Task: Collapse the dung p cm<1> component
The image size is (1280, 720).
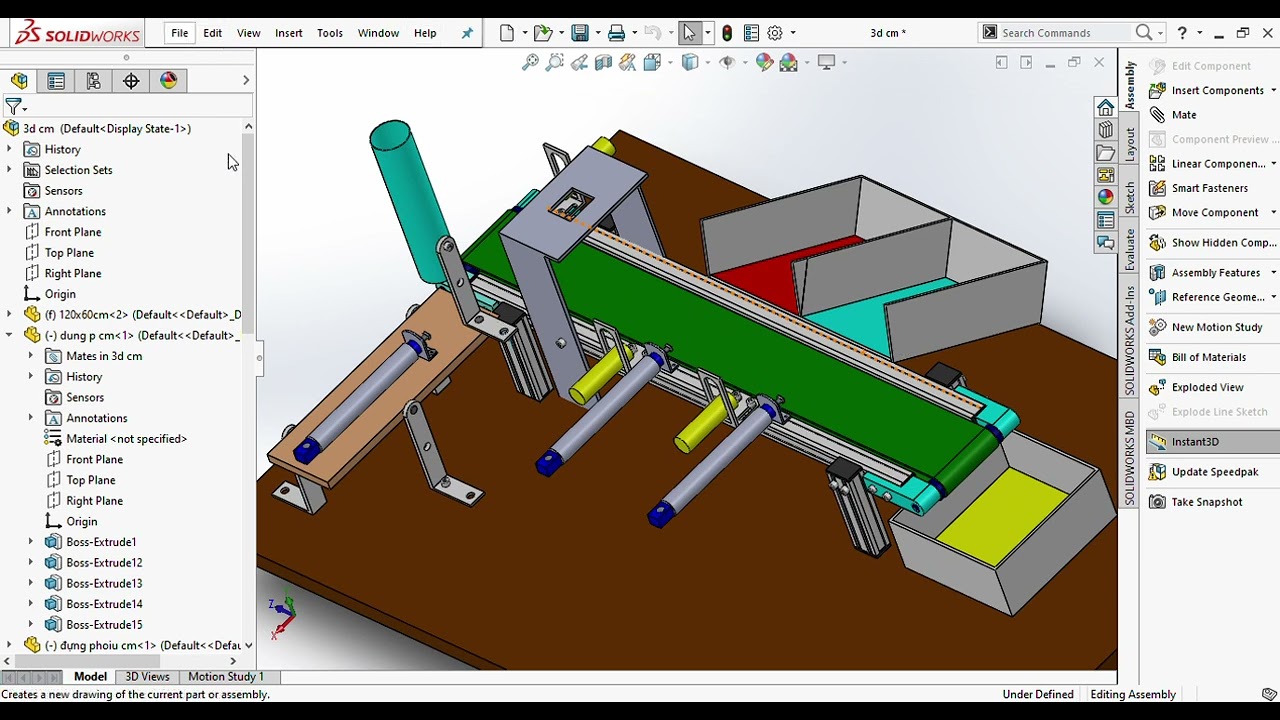Action: [9, 335]
